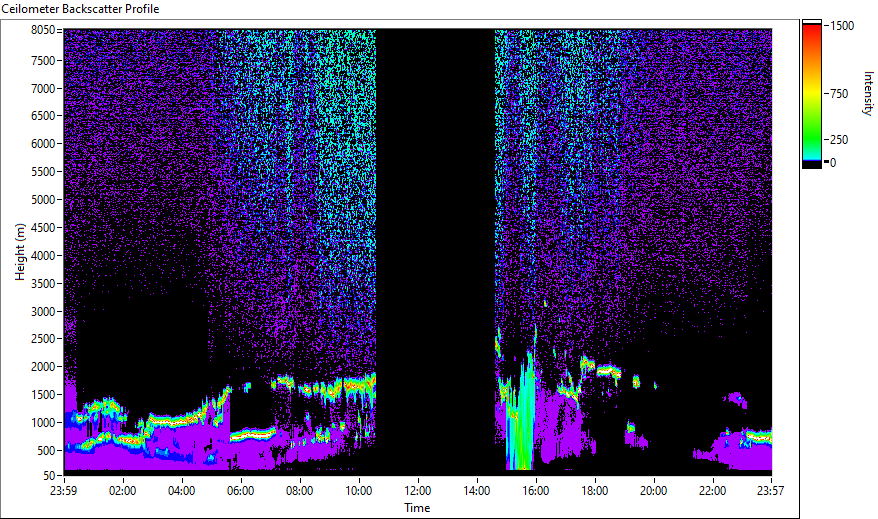Click the 6000 height tick label
The width and height of the screenshot is (878, 519).
click(43, 144)
